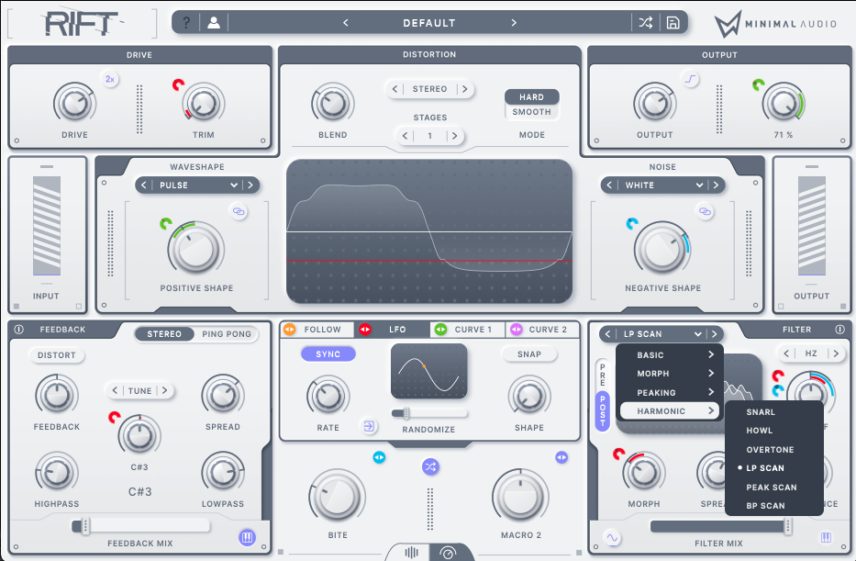Screen dimensions: 856x561
Task: Click red modulation icon above Morph knob
Action: click(619, 453)
